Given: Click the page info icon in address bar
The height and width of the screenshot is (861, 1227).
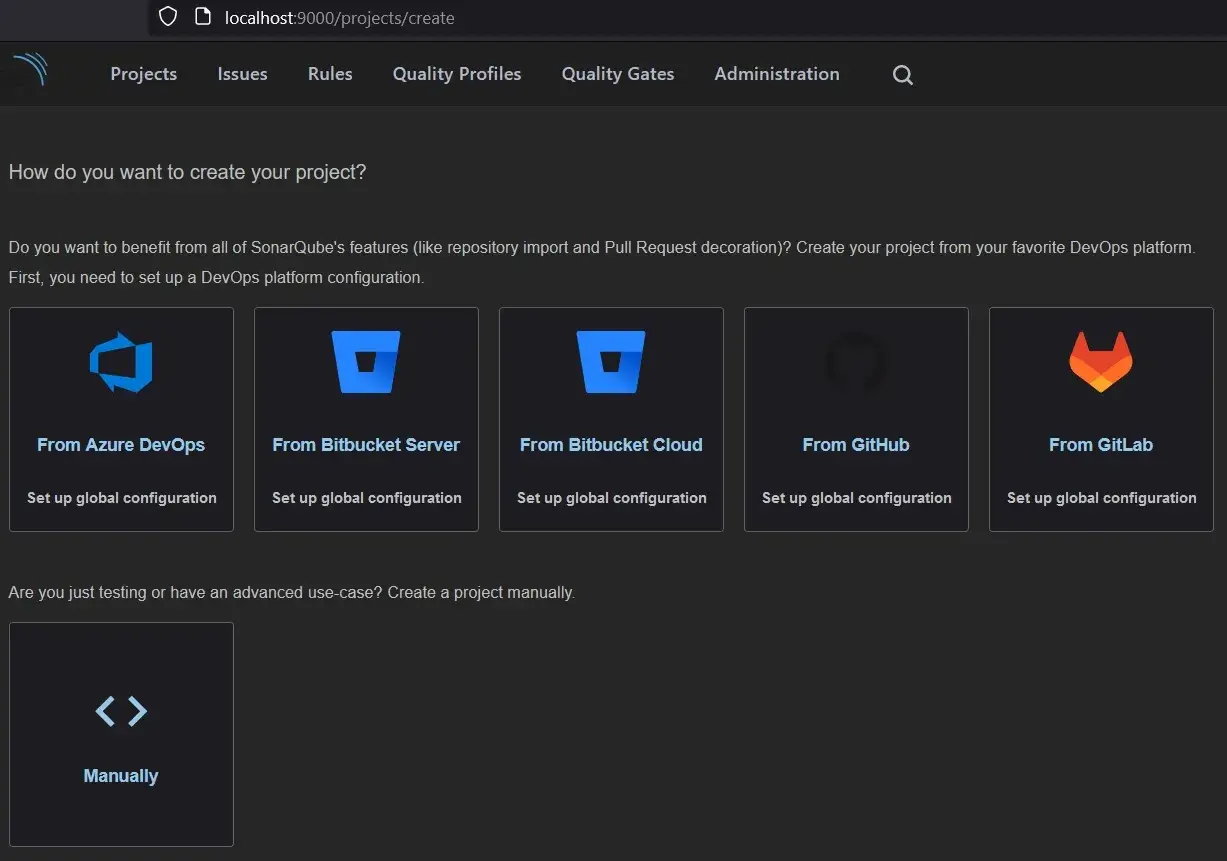Looking at the screenshot, I should coord(203,17).
